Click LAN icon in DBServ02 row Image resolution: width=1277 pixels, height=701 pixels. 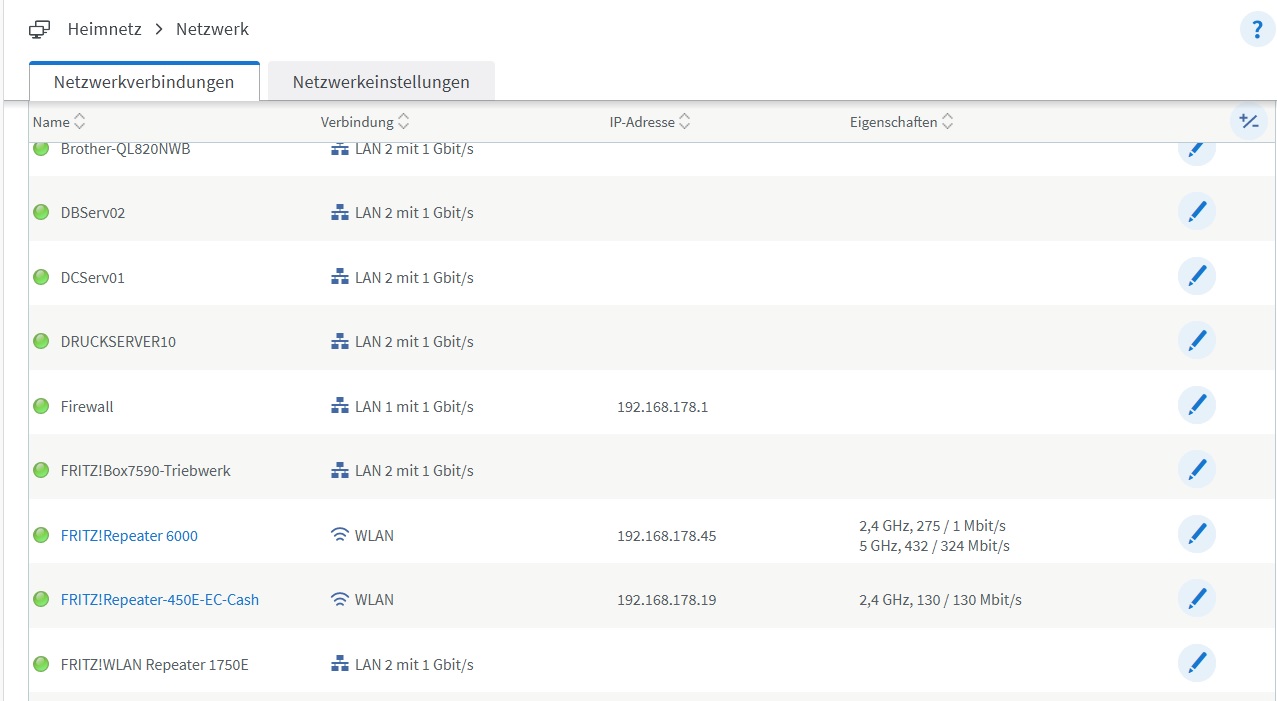click(x=340, y=212)
